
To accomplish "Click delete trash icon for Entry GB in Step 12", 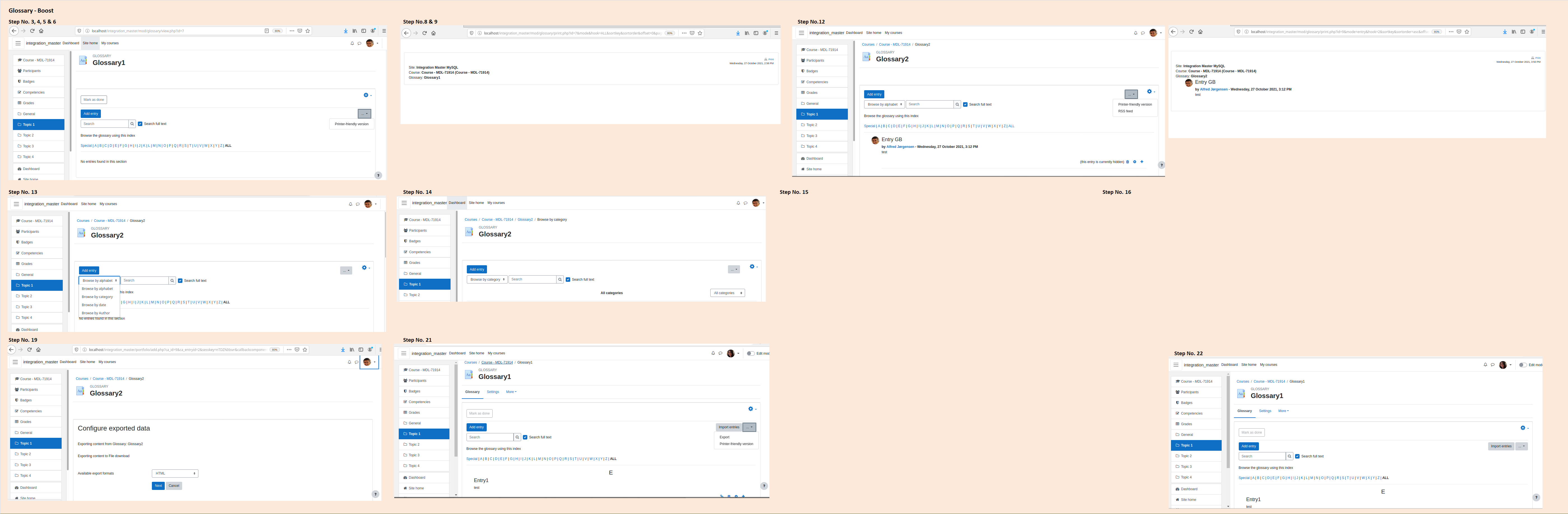I will pyautogui.click(x=1127, y=162).
